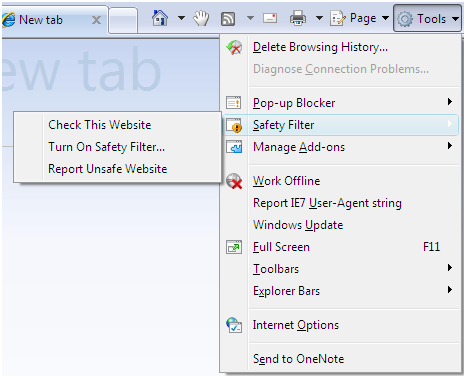The width and height of the screenshot is (466, 378).
Task: Open a blank new tab button
Action: coord(123,20)
